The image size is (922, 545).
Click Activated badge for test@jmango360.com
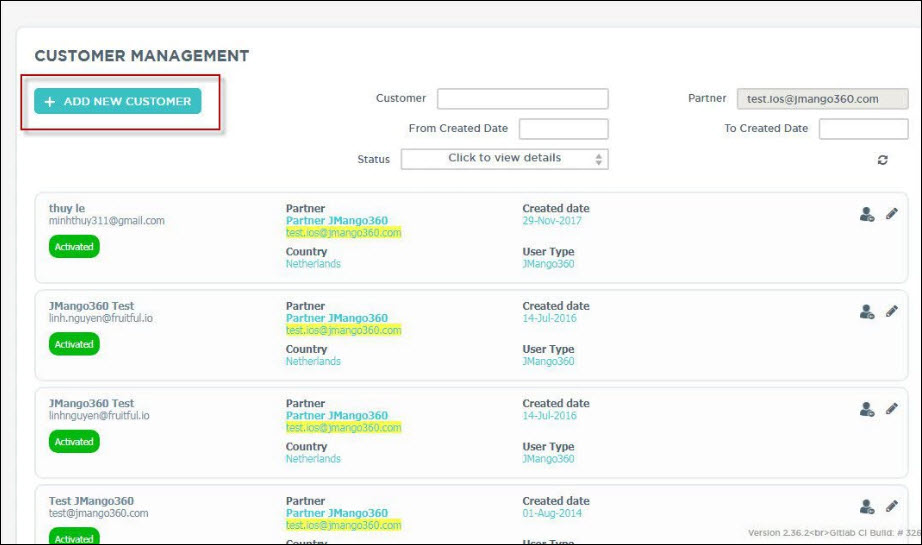(x=74, y=537)
